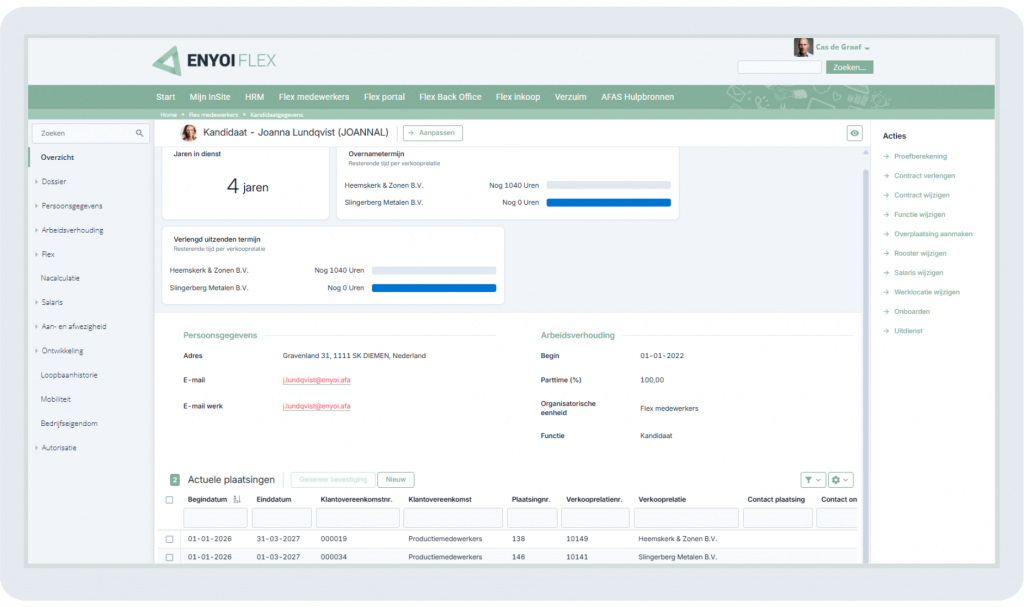Click the sidebar search magnifier icon
The width and height of the screenshot is (1024, 607).
point(139,133)
